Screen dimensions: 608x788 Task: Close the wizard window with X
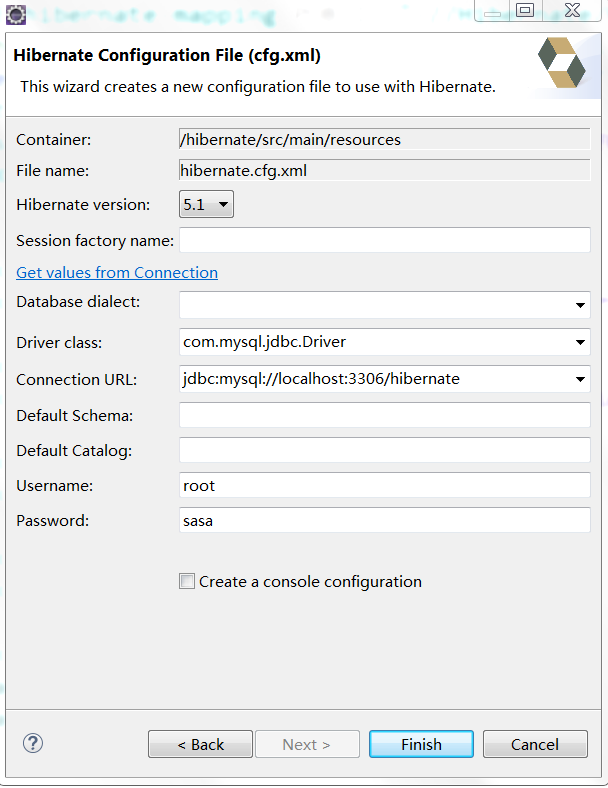[x=572, y=10]
